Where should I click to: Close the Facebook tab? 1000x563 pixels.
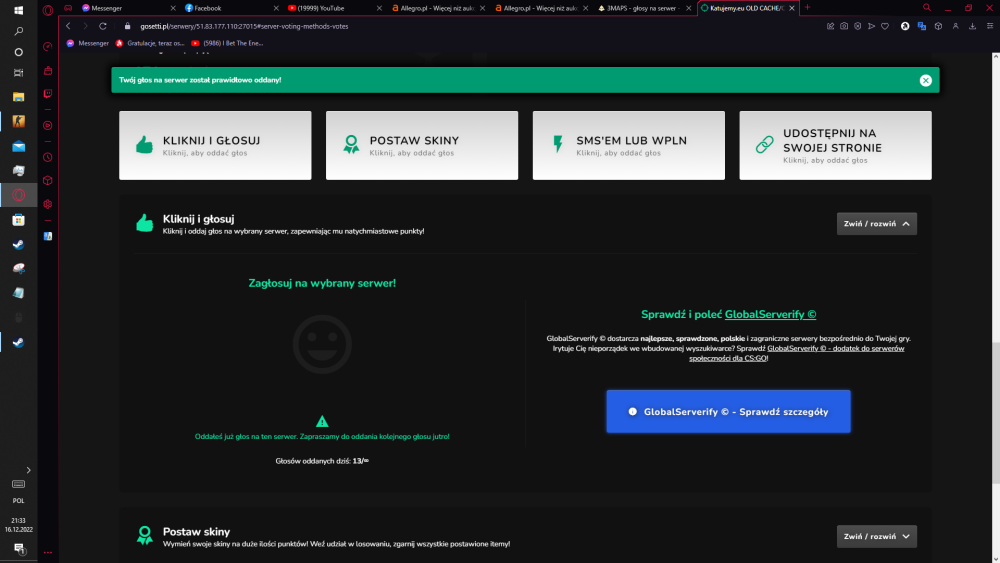276,8
